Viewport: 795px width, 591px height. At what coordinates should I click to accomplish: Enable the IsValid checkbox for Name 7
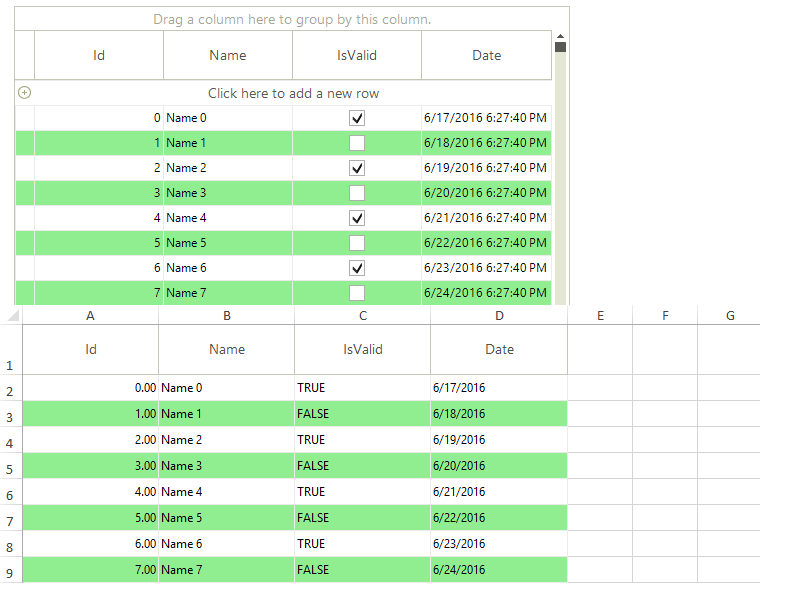pyautogui.click(x=357, y=293)
